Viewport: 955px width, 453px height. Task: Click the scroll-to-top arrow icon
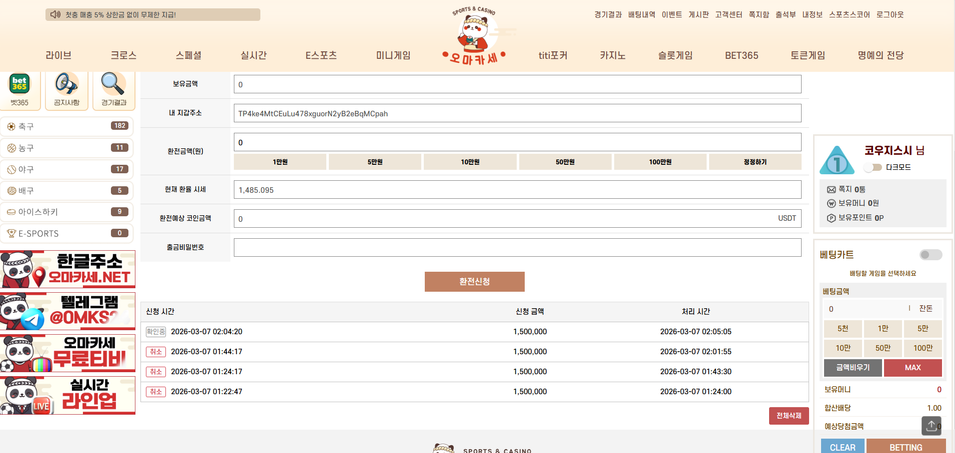(x=931, y=425)
